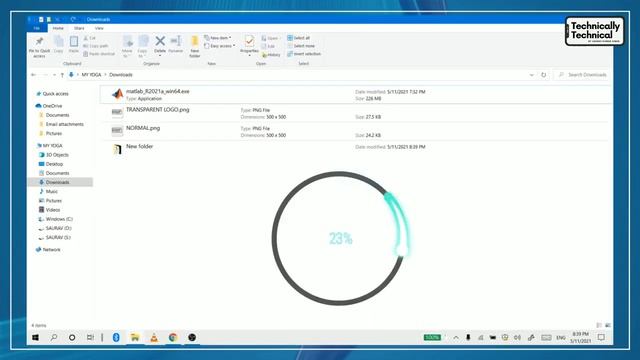Click the Bluetooth taskbar icon
Viewport: 640px width, 360px height.
pyautogui.click(x=116, y=338)
